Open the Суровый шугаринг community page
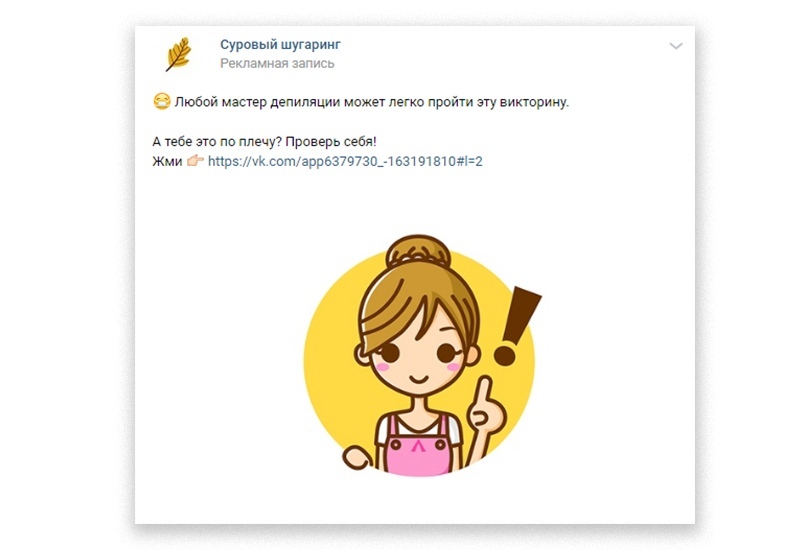Viewport: 807px width, 550px height. click(280, 45)
